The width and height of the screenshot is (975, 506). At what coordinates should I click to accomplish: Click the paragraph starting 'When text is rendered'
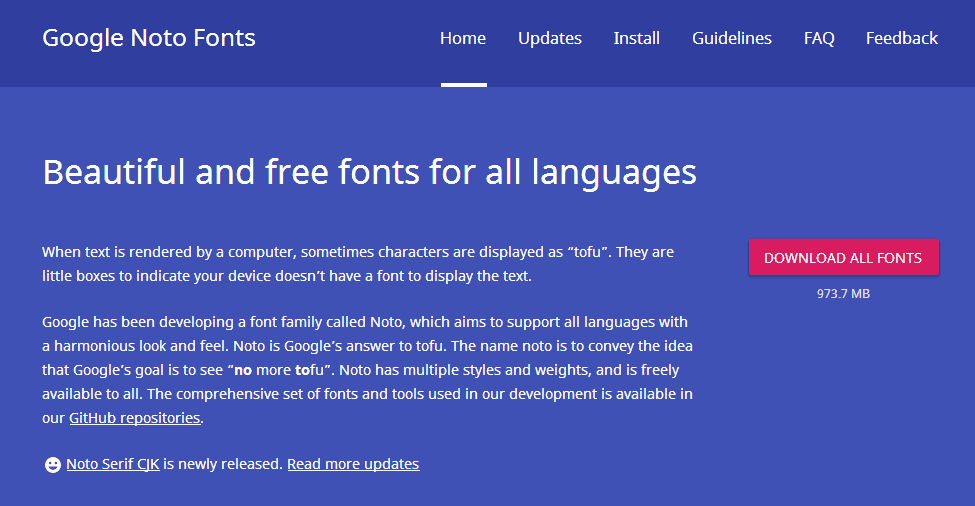click(358, 264)
